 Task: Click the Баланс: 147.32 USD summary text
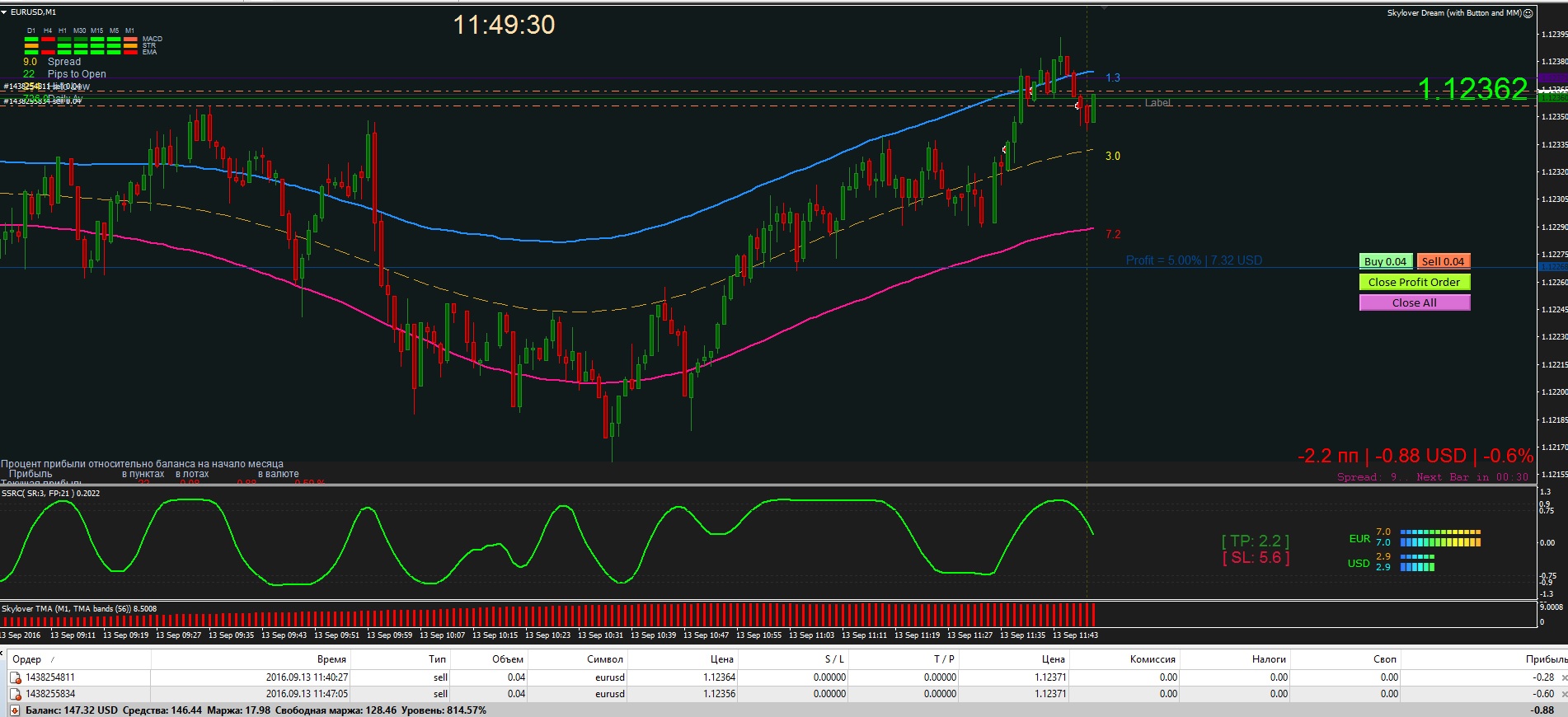tap(72, 710)
